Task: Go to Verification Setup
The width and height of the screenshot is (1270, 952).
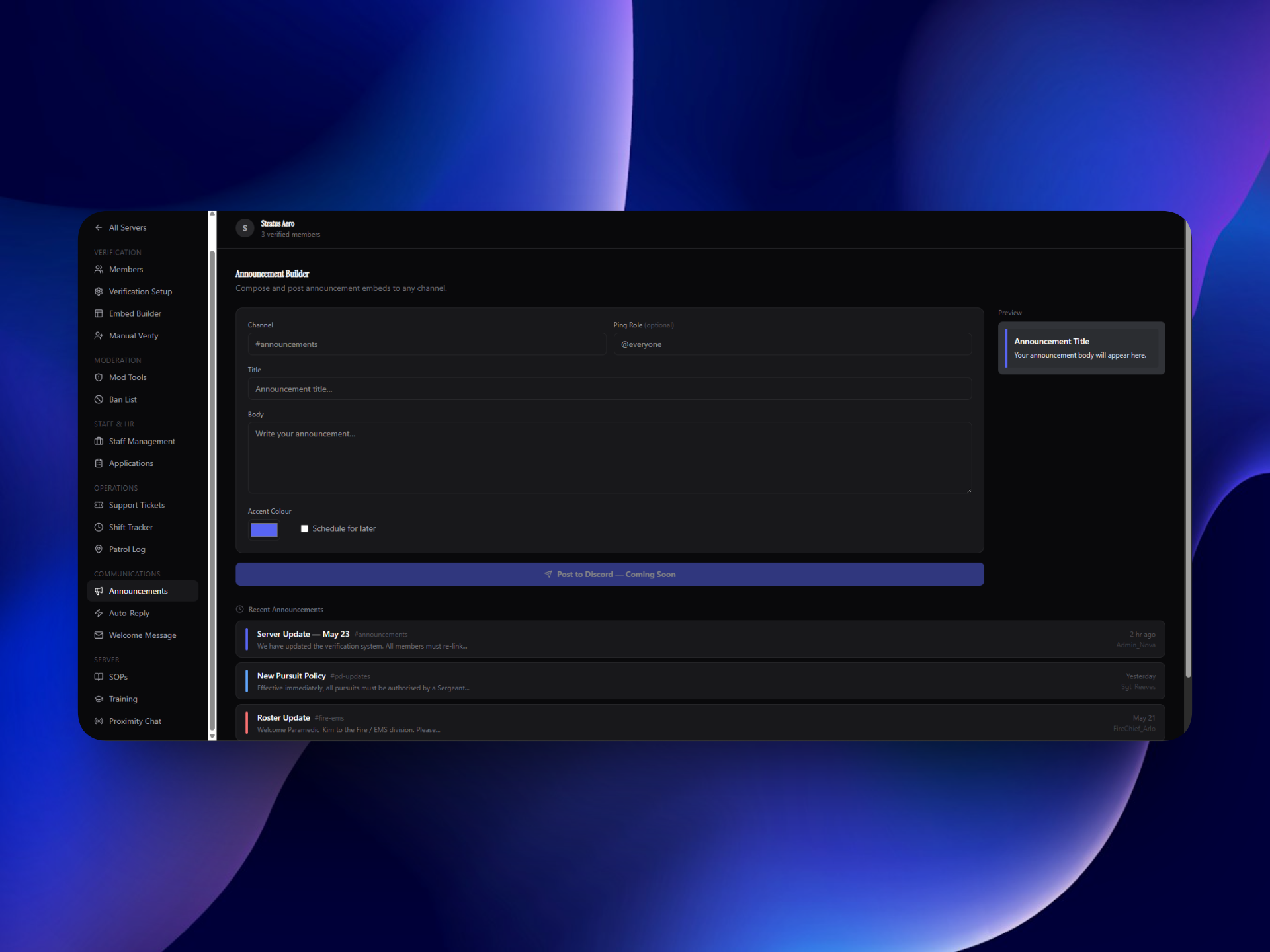Action: (x=142, y=292)
